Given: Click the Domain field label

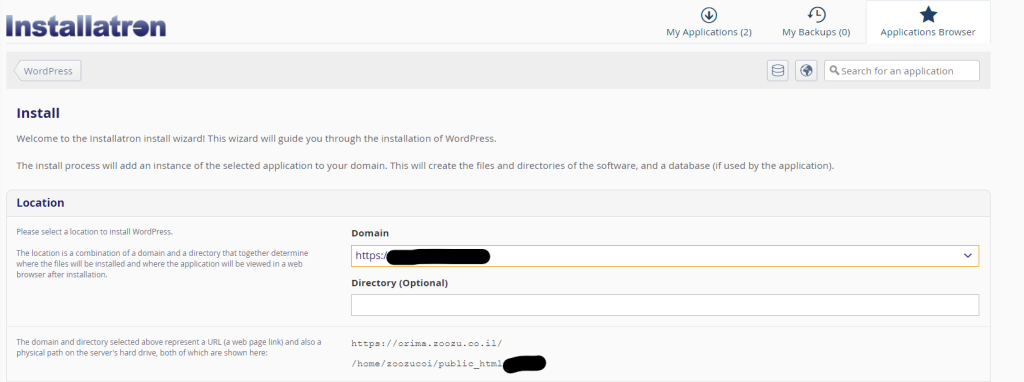Looking at the screenshot, I should coord(370,233).
